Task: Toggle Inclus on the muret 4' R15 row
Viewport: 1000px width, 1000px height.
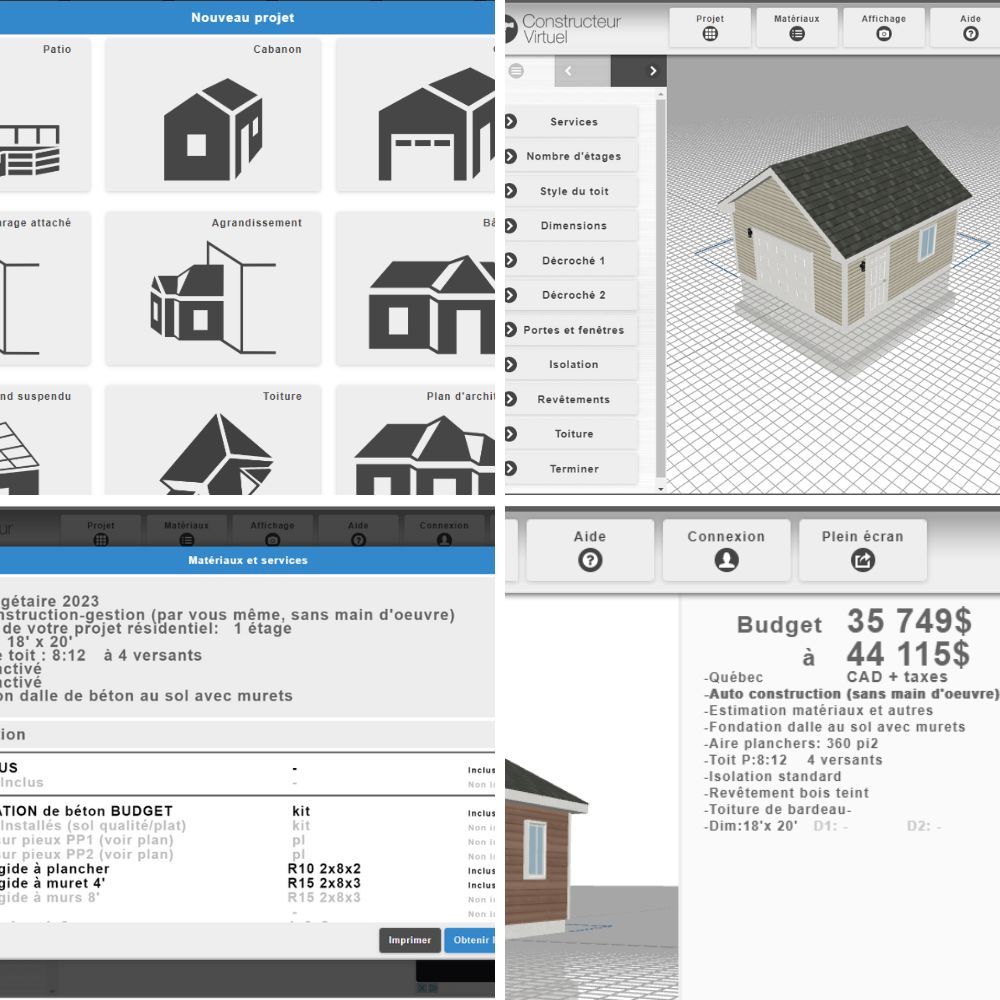Action: coord(481,885)
